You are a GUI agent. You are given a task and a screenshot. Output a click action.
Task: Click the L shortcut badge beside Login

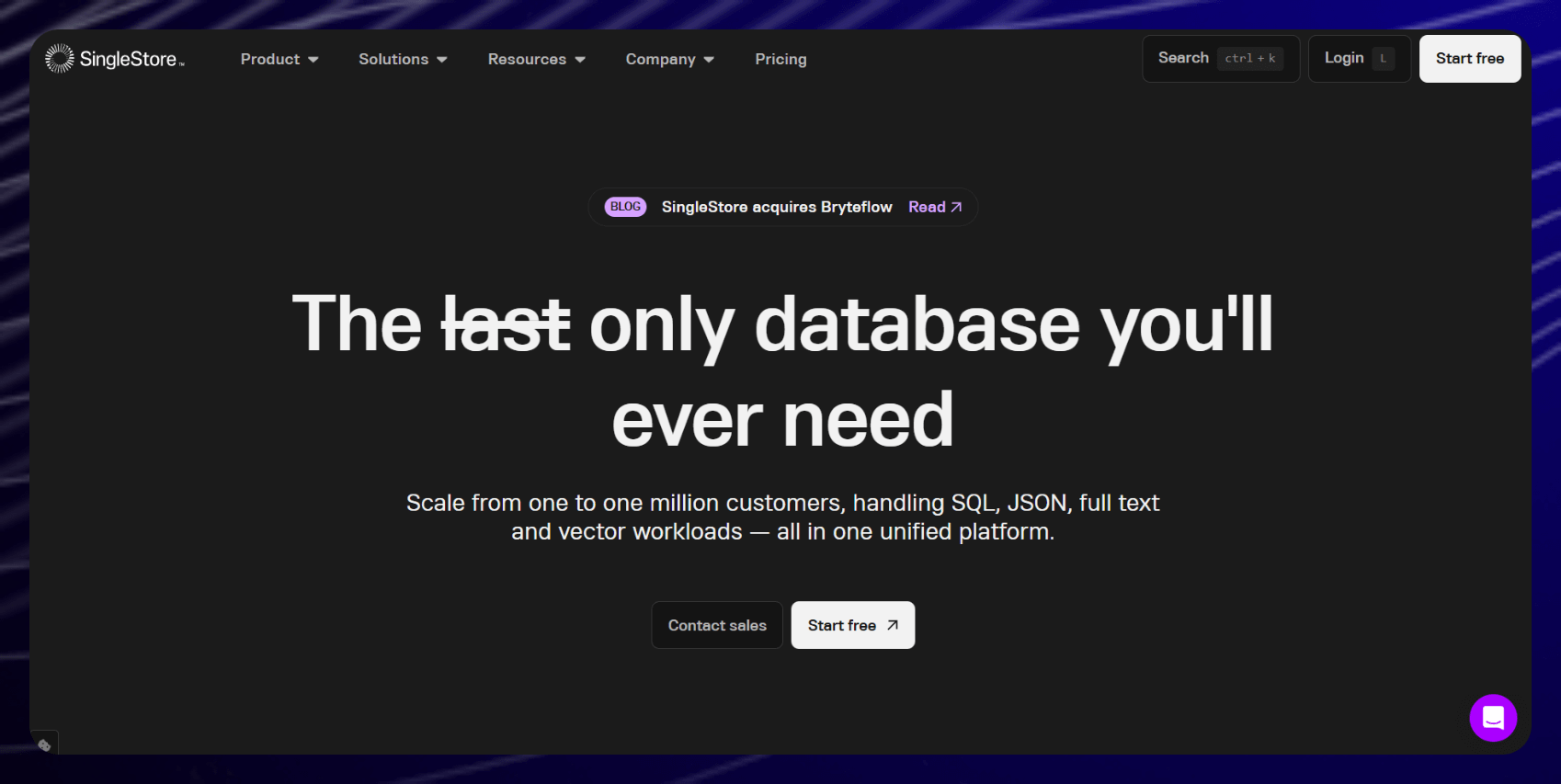pos(1383,59)
